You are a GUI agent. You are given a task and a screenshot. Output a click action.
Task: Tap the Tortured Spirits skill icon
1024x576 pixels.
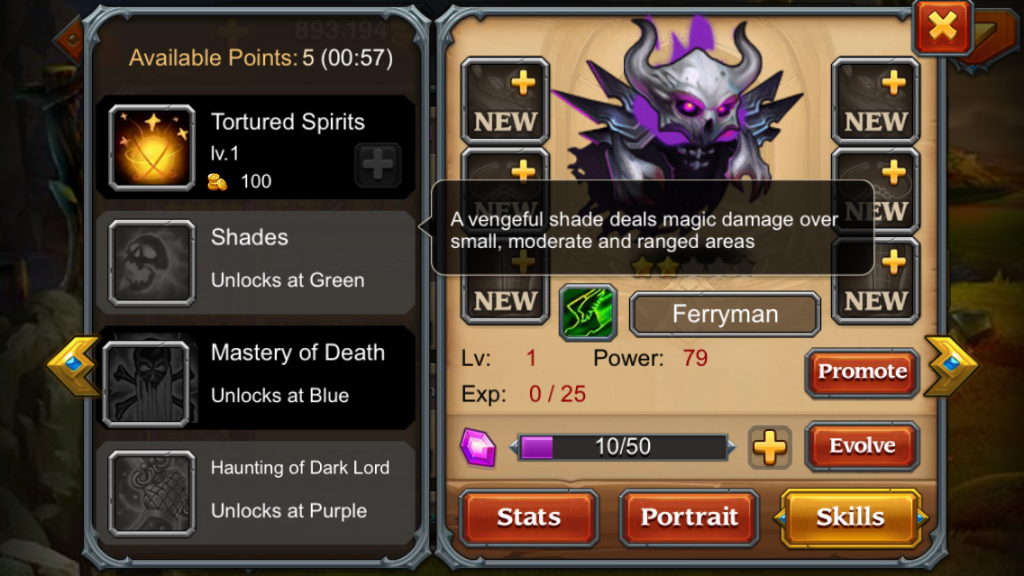tap(152, 148)
